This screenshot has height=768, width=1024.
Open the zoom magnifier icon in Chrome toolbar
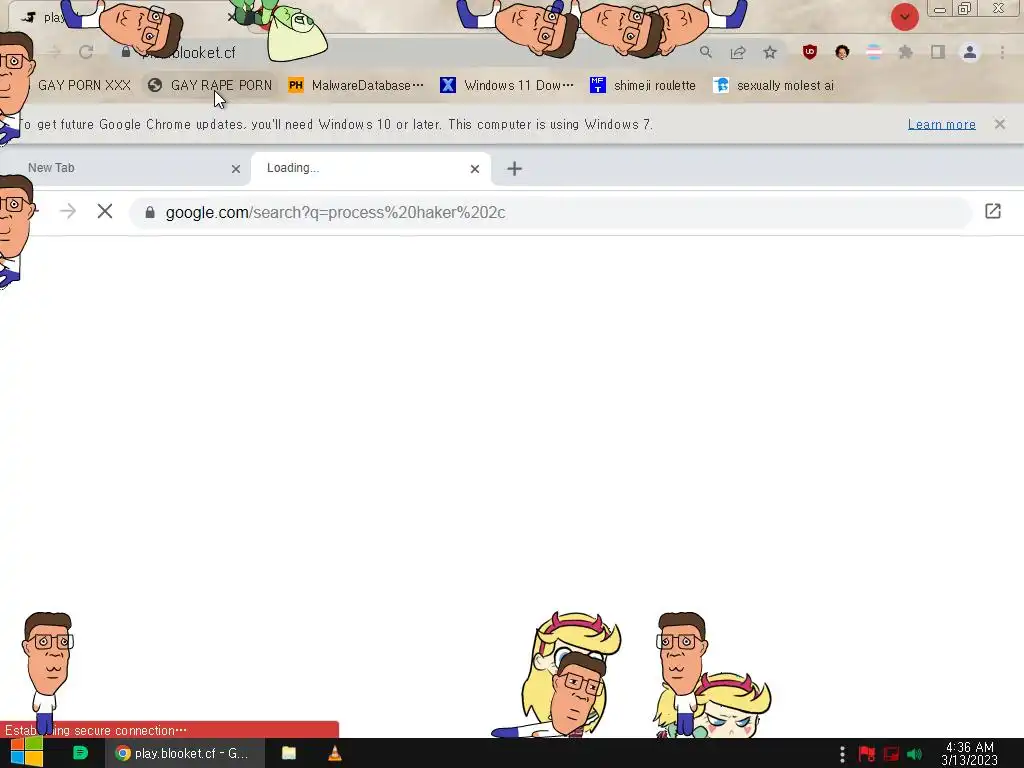(x=706, y=52)
